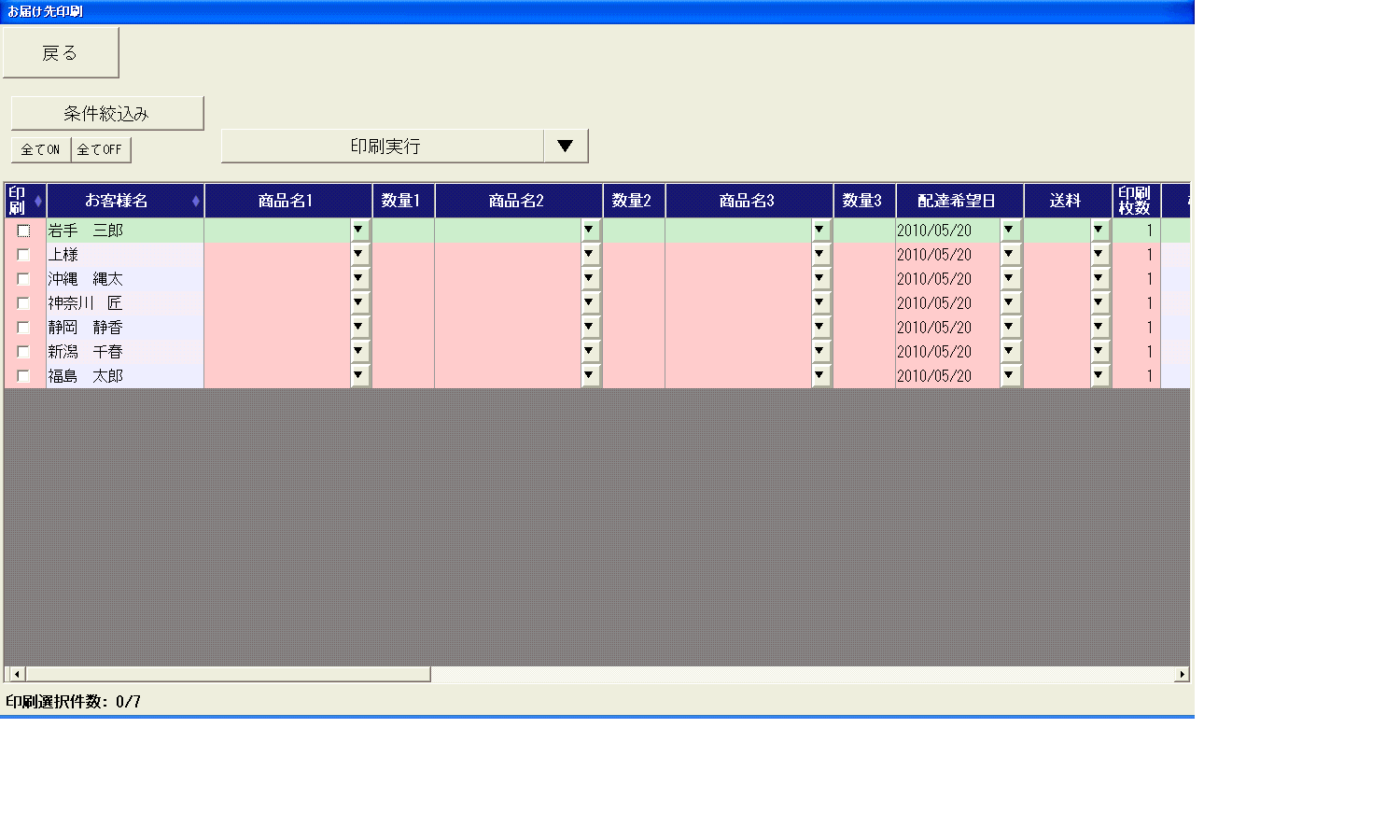This screenshot has height=840, width=1400.
Task: Click the horizontal scrollbar thumb
Action: coord(228,674)
